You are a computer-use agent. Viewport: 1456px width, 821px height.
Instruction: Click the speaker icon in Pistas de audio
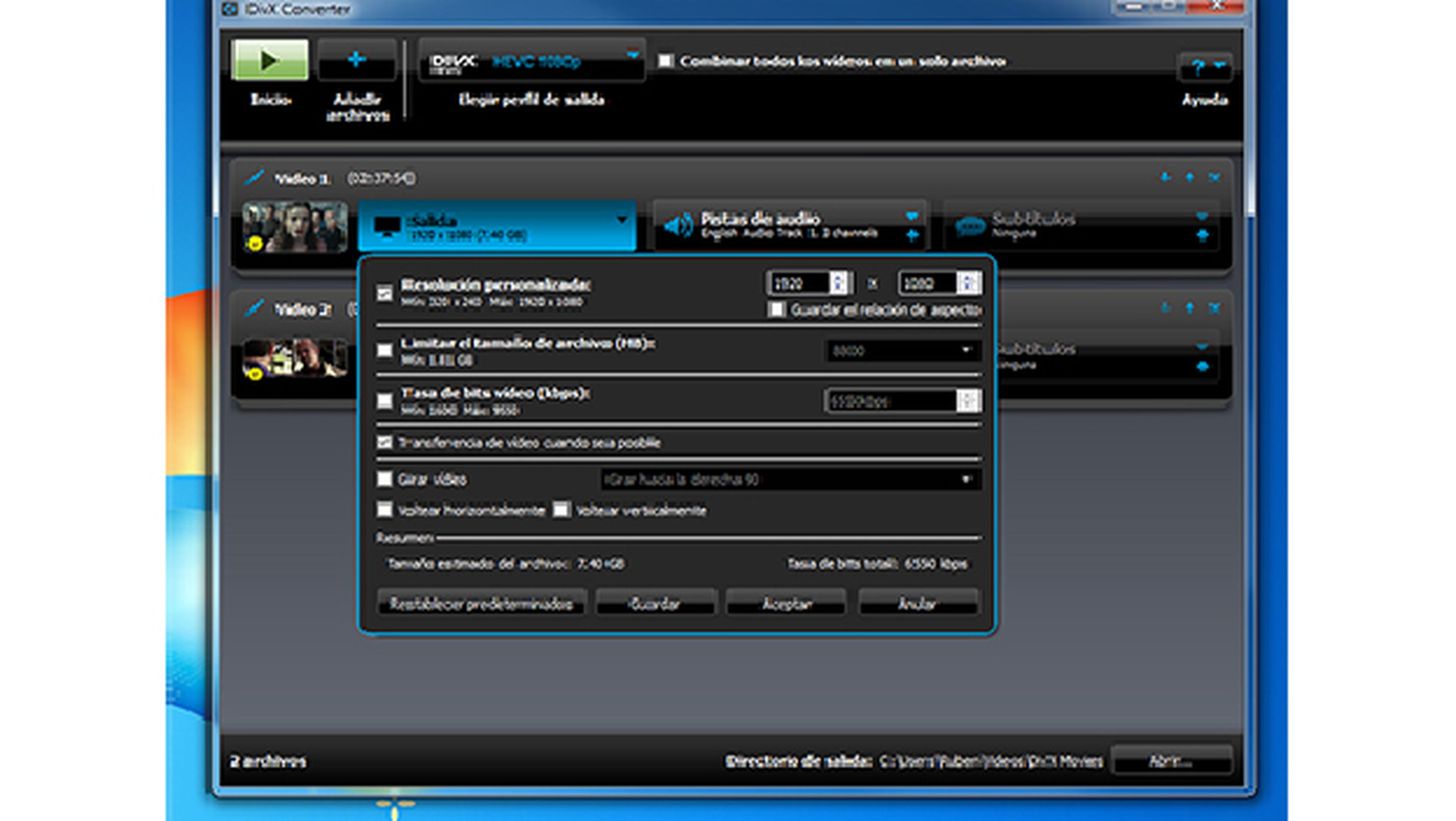(678, 226)
